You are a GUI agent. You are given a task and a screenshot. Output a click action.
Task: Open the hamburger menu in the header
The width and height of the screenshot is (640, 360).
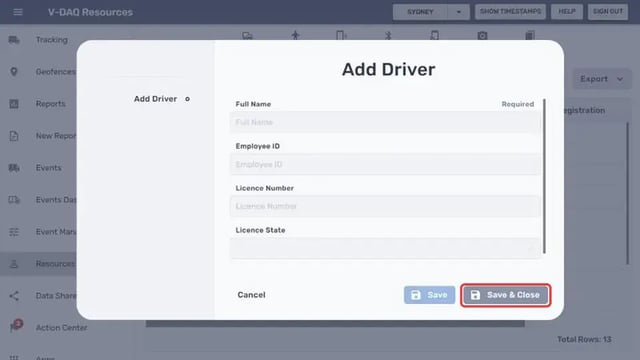click(18, 12)
